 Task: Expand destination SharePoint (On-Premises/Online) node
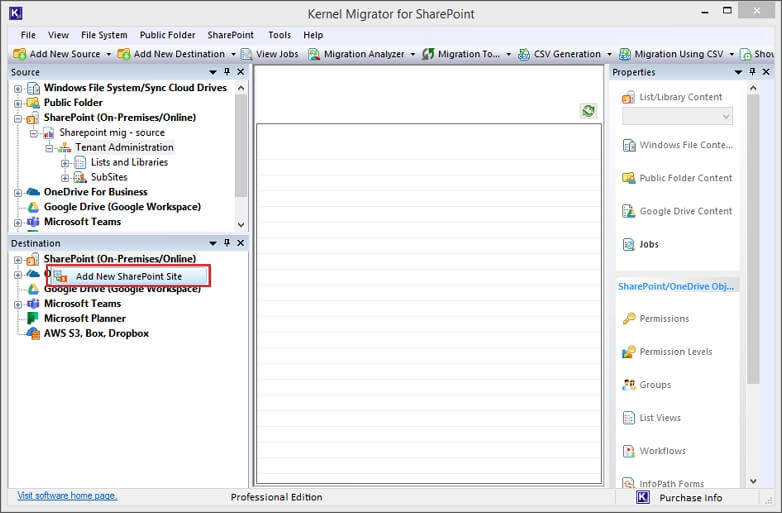(18, 260)
